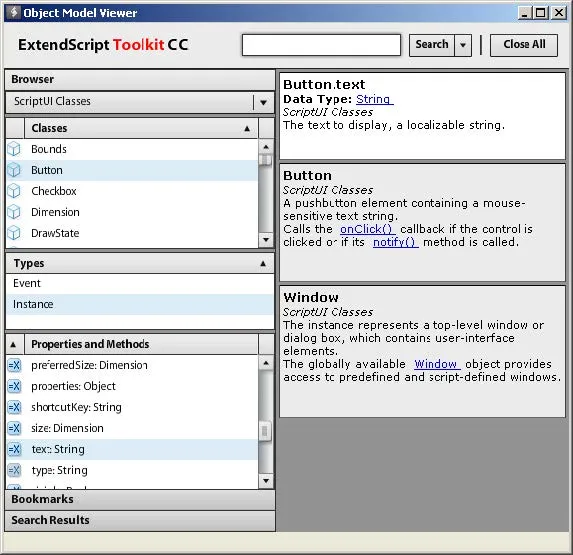Click property icon beside type: String
The width and height of the screenshot is (573, 555).
click(14, 470)
